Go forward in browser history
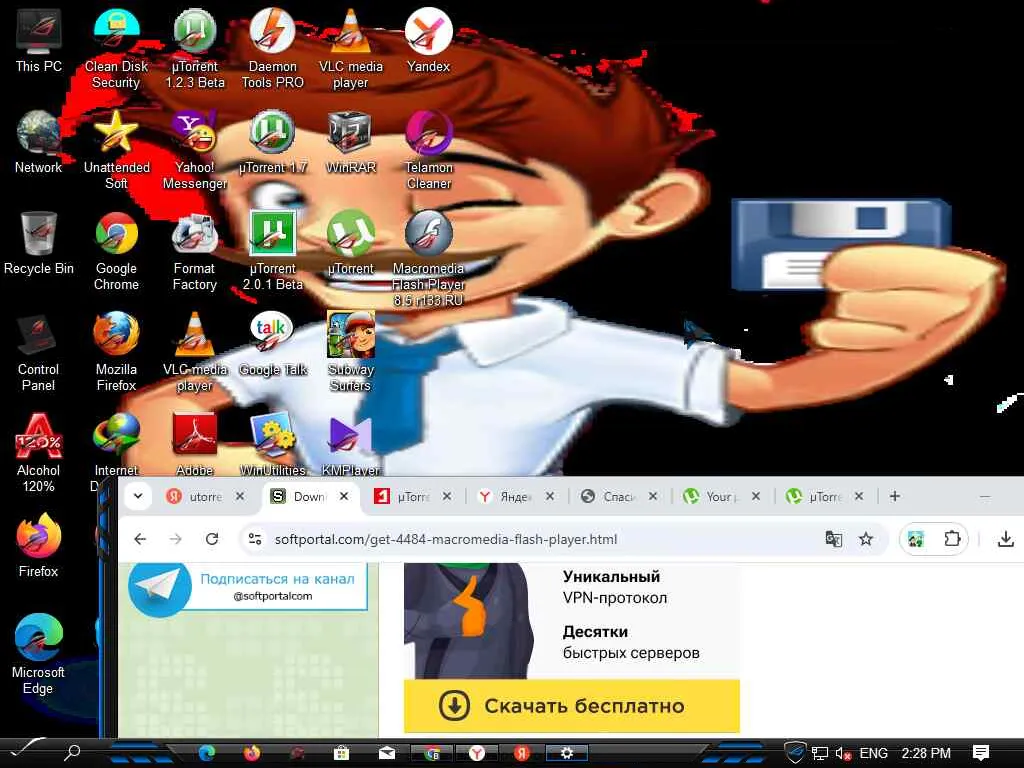 [176, 539]
